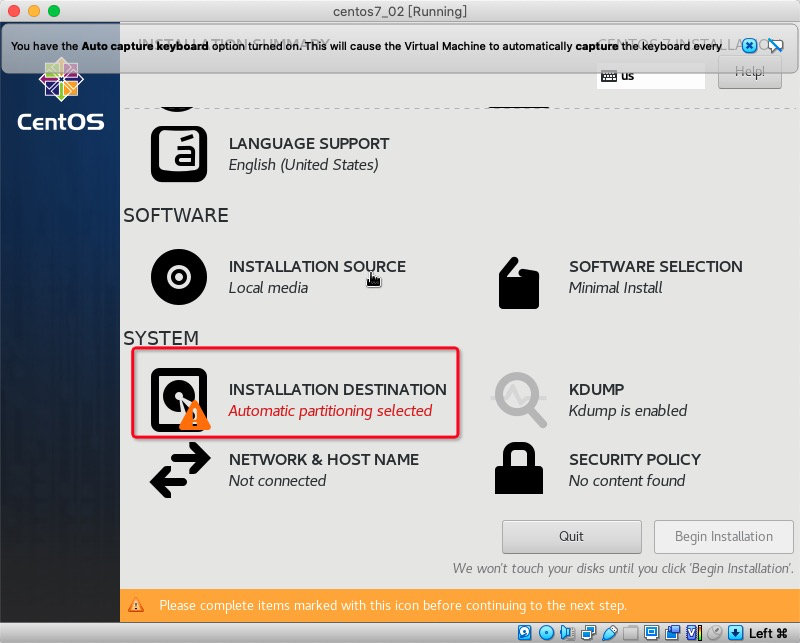This screenshot has height=643, width=800.
Task: Click CentOS logo in sidebar
Action: (x=61, y=95)
